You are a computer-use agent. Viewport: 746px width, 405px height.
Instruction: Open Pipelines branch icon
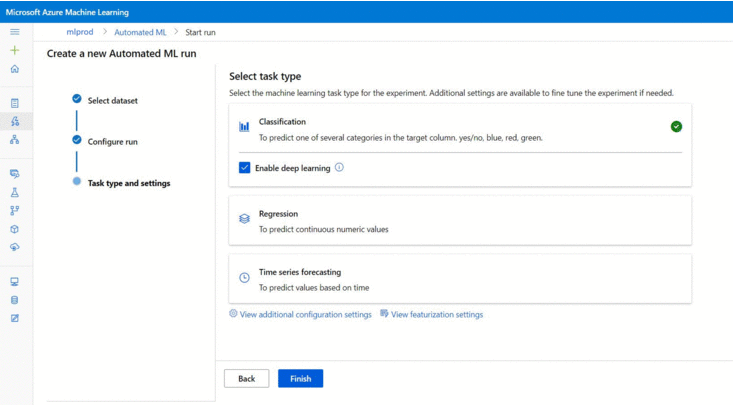(15, 210)
